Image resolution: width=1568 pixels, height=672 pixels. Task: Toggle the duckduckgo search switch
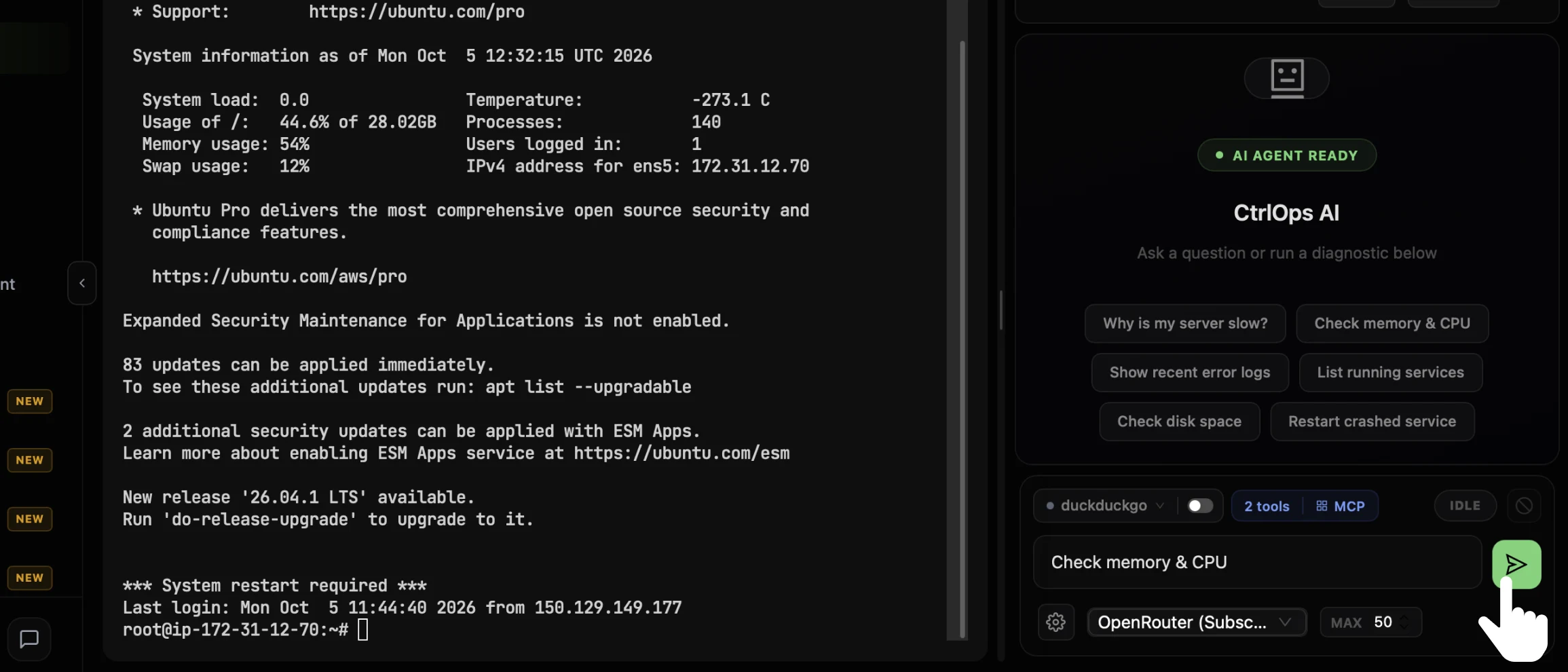(x=1199, y=506)
